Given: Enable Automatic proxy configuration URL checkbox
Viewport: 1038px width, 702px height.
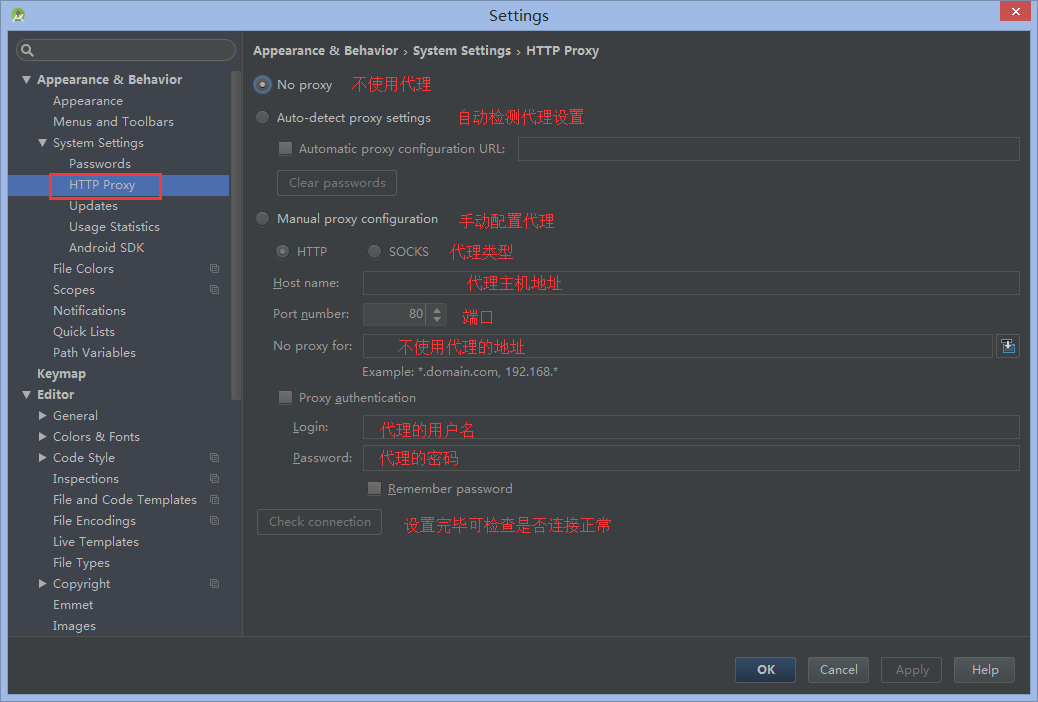Looking at the screenshot, I should click(x=285, y=148).
